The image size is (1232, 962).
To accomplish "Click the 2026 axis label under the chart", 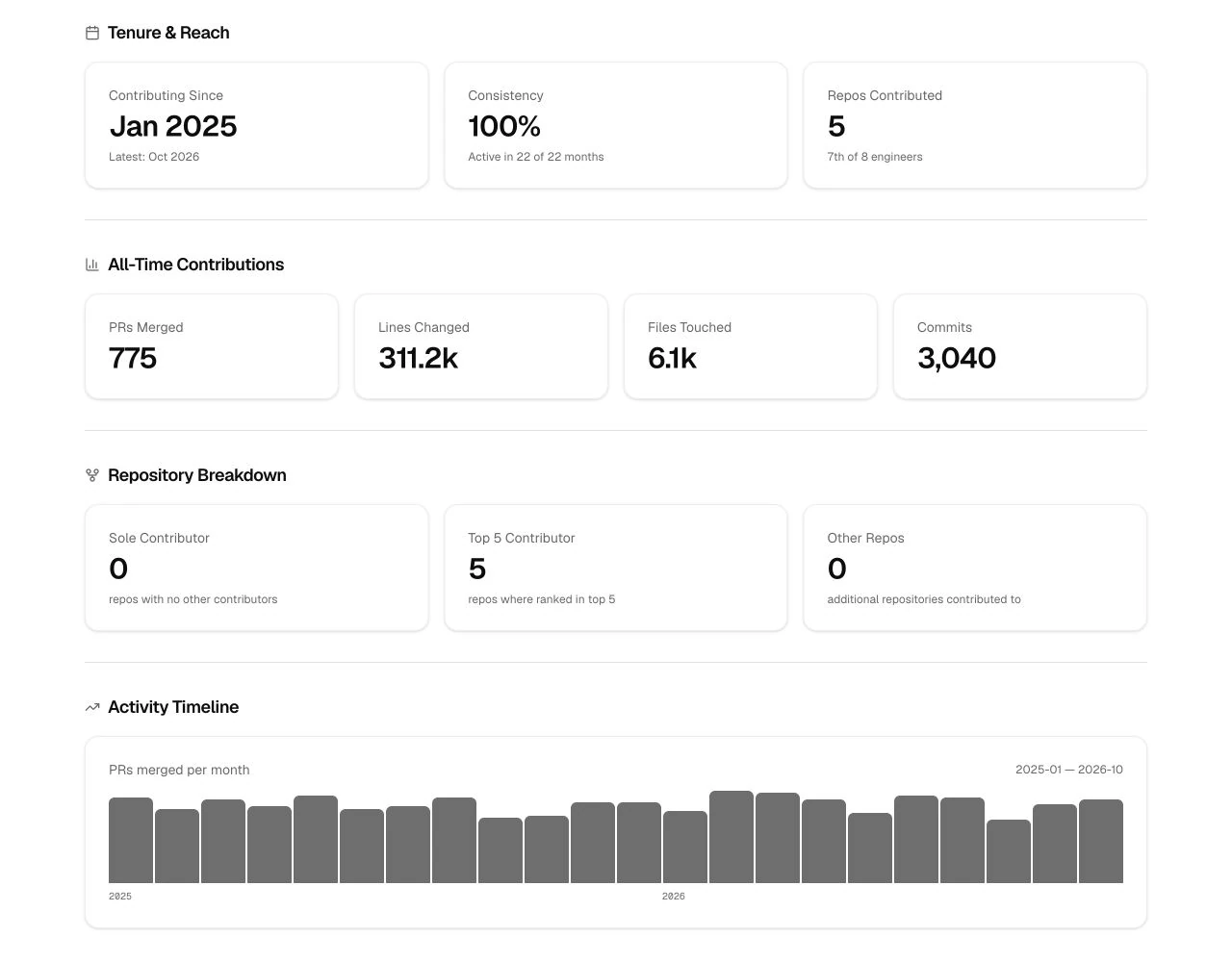I will tap(674, 896).
